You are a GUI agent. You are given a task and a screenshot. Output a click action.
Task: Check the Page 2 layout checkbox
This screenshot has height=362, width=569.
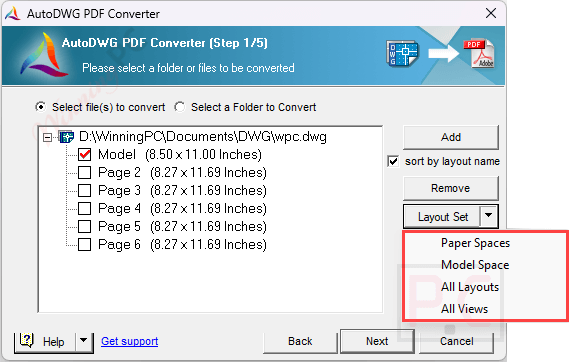pyautogui.click(x=85, y=172)
